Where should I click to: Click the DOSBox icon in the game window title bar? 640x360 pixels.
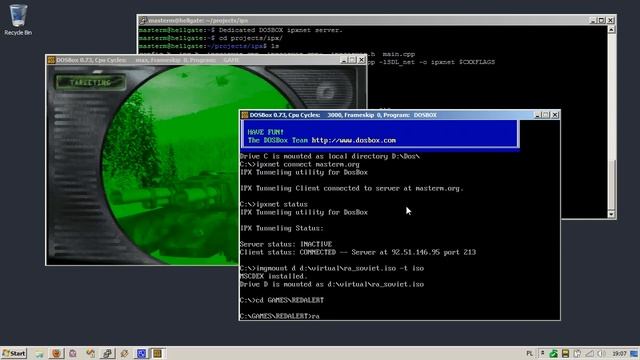(x=51, y=60)
